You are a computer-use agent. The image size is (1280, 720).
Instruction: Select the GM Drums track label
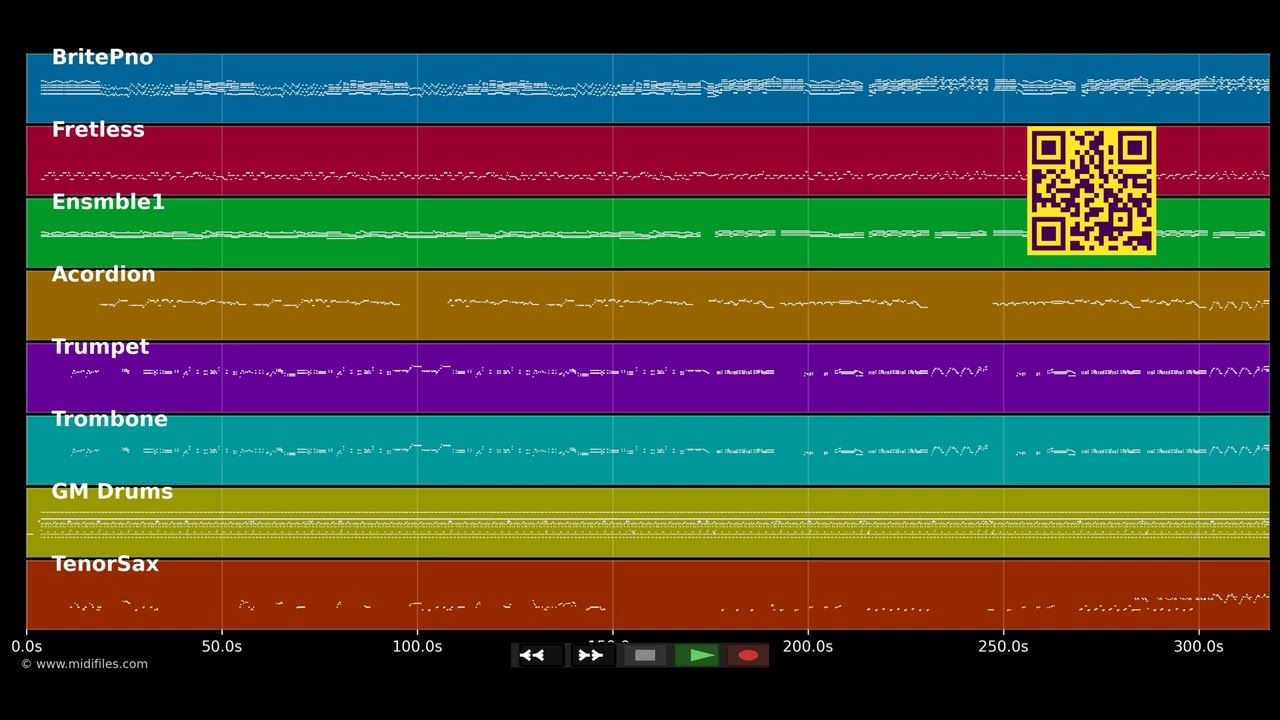pos(112,492)
